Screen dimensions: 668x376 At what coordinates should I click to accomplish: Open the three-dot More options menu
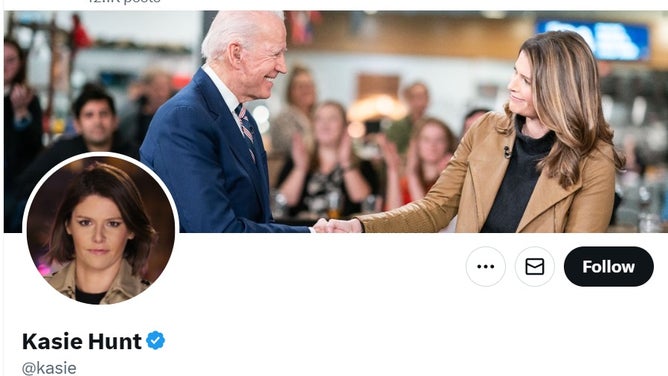[x=486, y=267]
